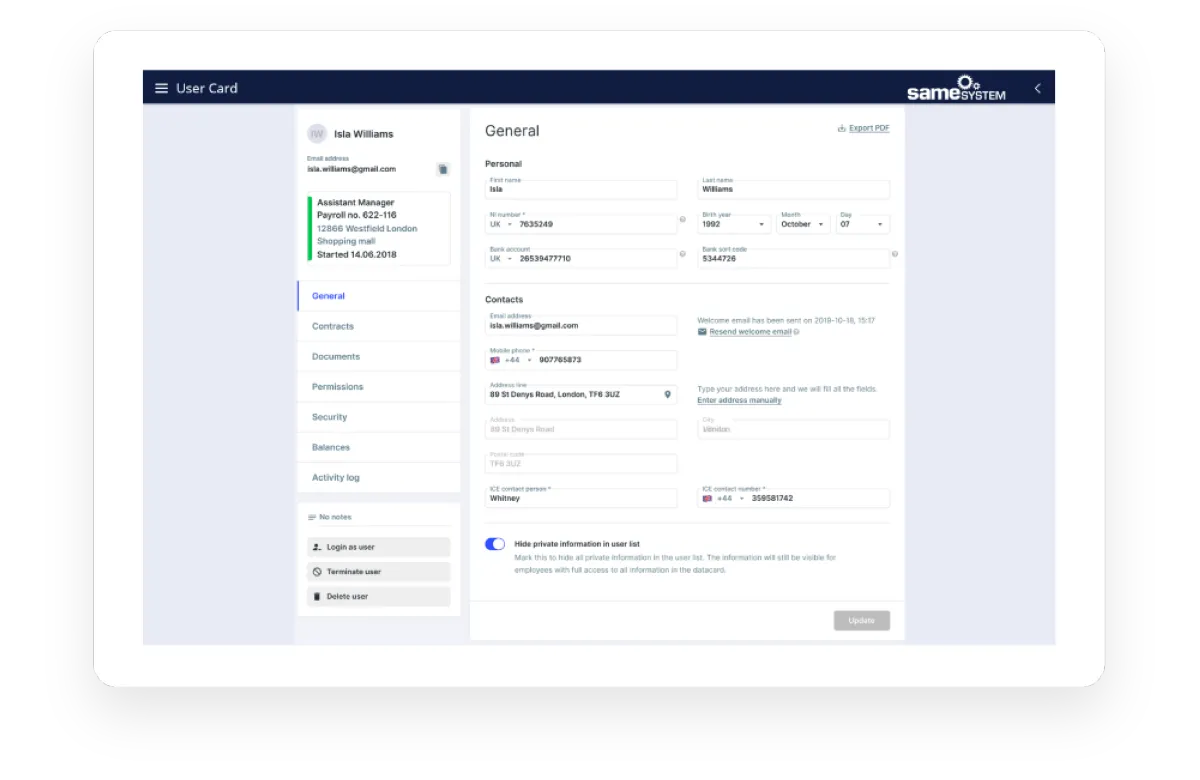Click Resend welcome email link

pos(750,331)
